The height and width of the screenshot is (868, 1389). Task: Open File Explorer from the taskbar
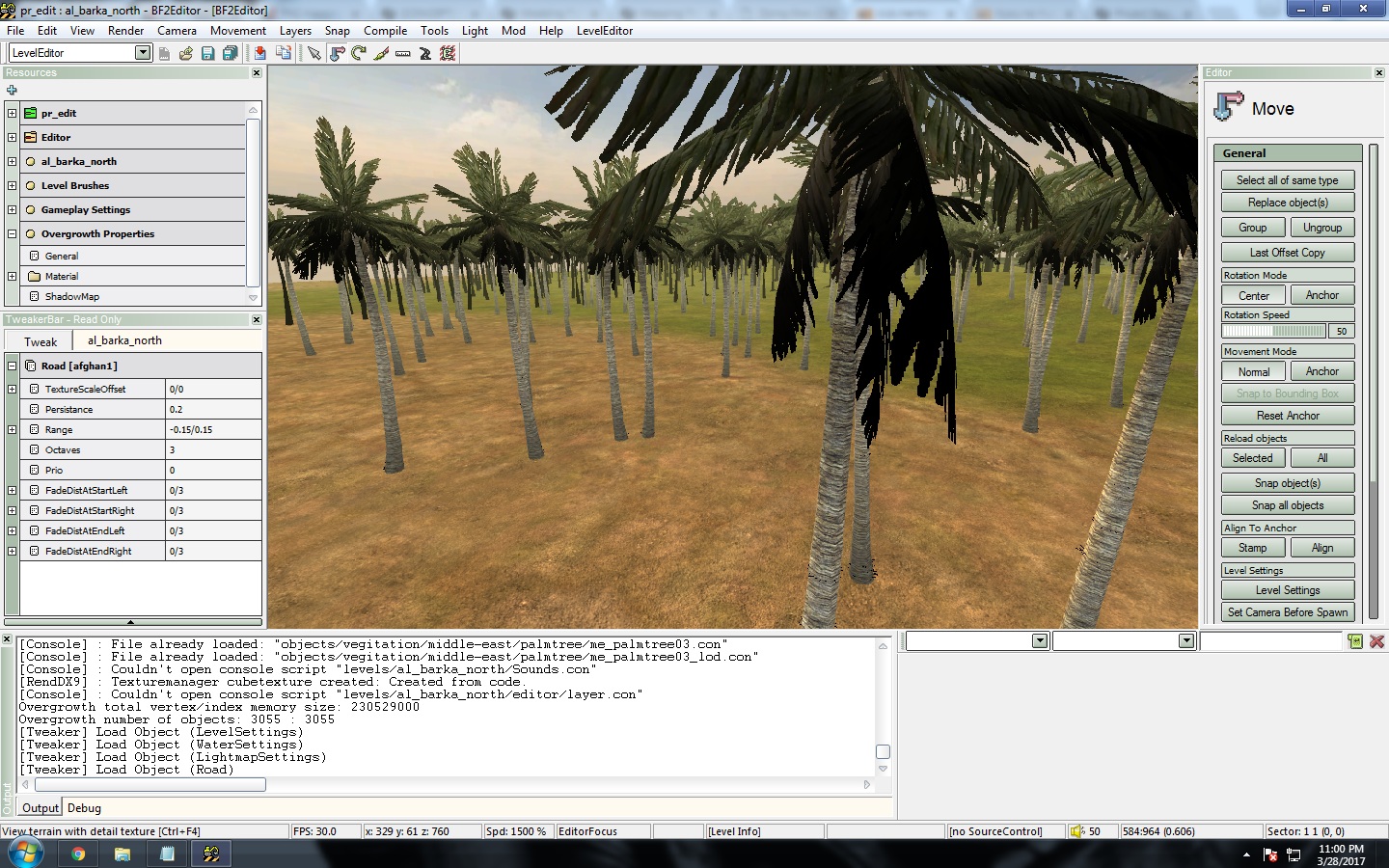point(123,854)
